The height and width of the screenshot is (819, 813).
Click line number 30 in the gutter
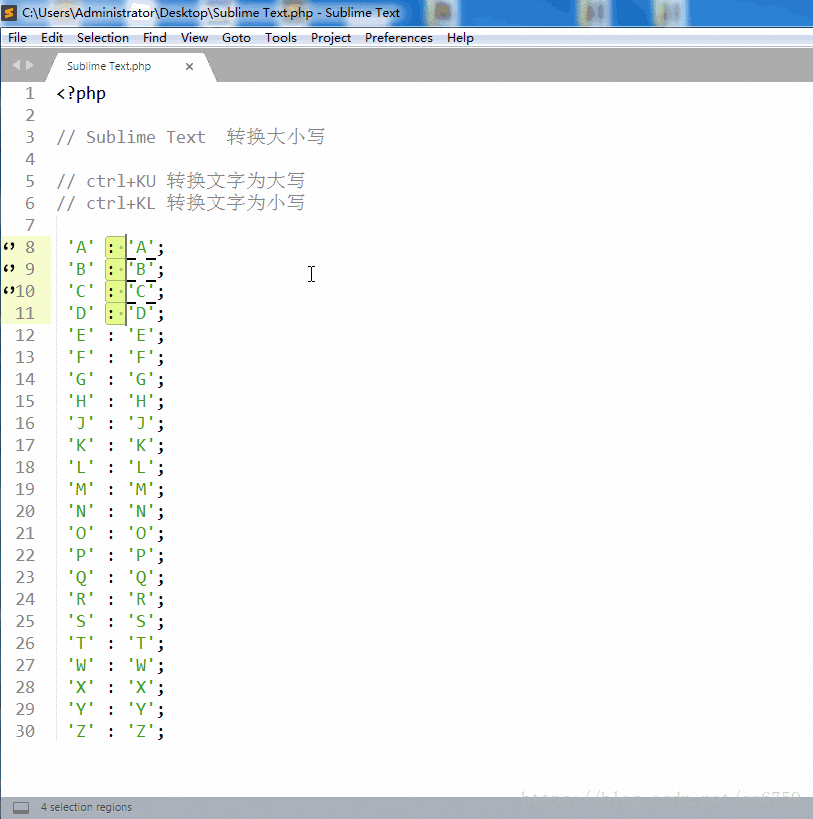click(25, 731)
